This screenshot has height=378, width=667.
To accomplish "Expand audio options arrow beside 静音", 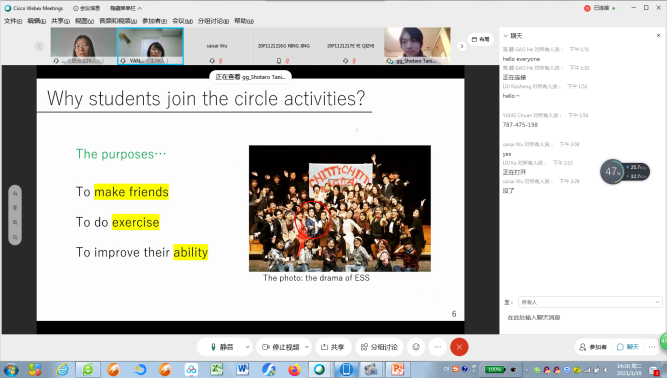I will point(247,347).
